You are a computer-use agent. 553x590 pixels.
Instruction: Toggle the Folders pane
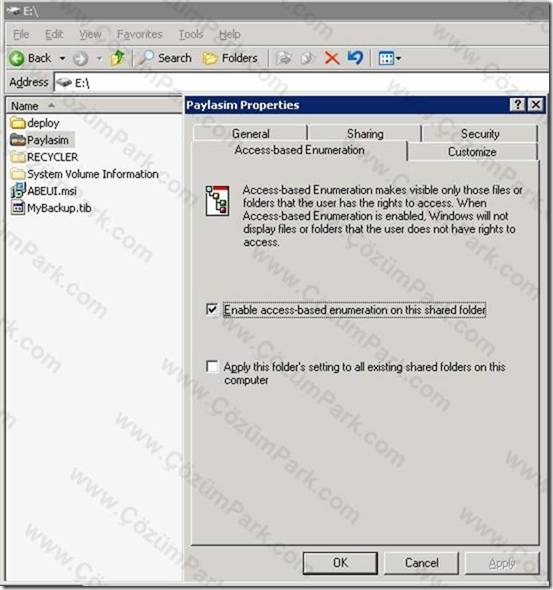(x=230, y=58)
